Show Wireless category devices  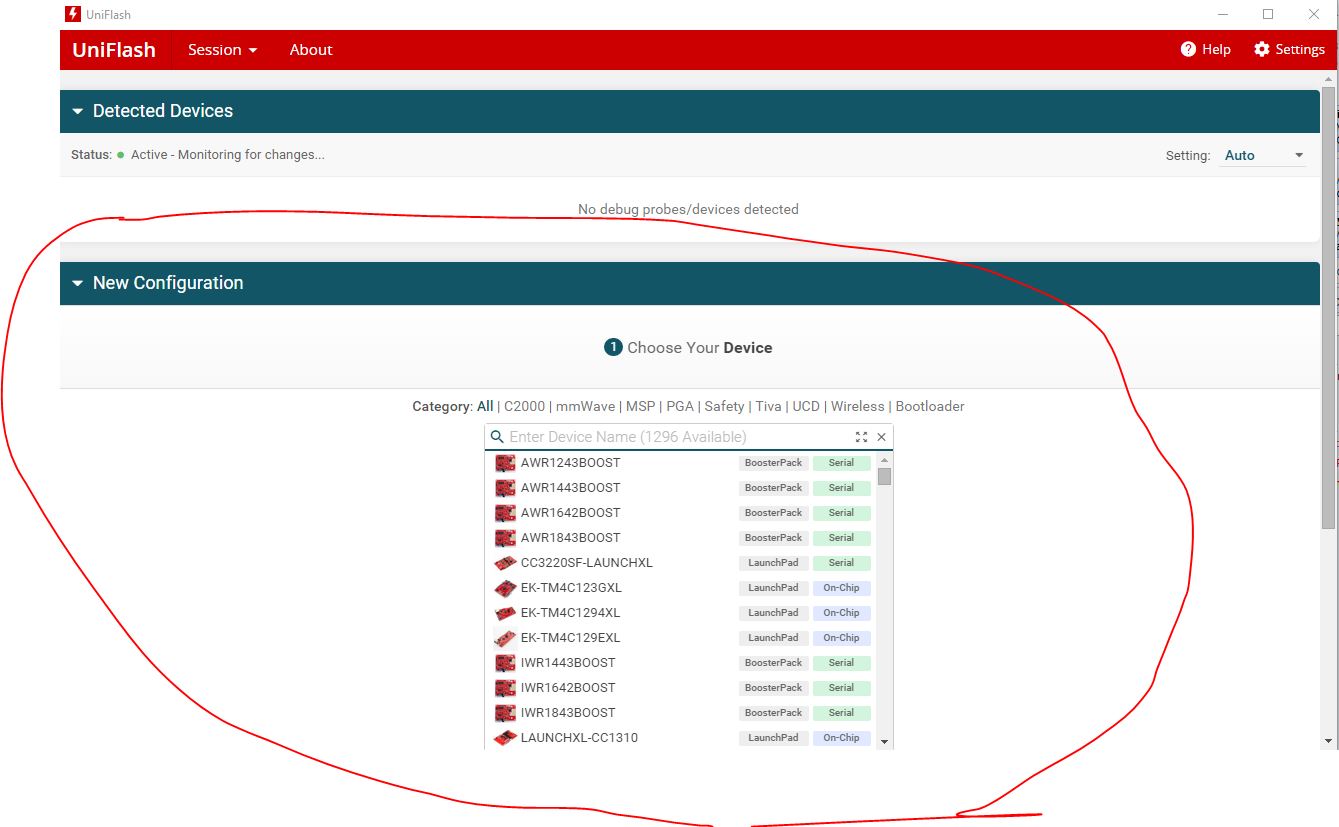click(x=858, y=406)
